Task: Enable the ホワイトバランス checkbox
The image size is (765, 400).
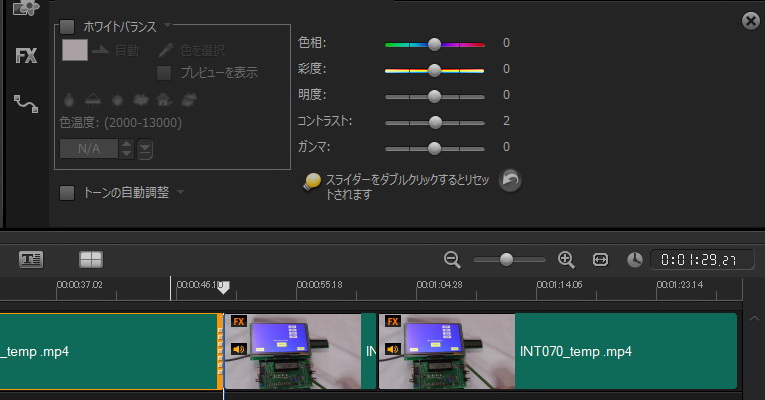Action: click(x=67, y=27)
